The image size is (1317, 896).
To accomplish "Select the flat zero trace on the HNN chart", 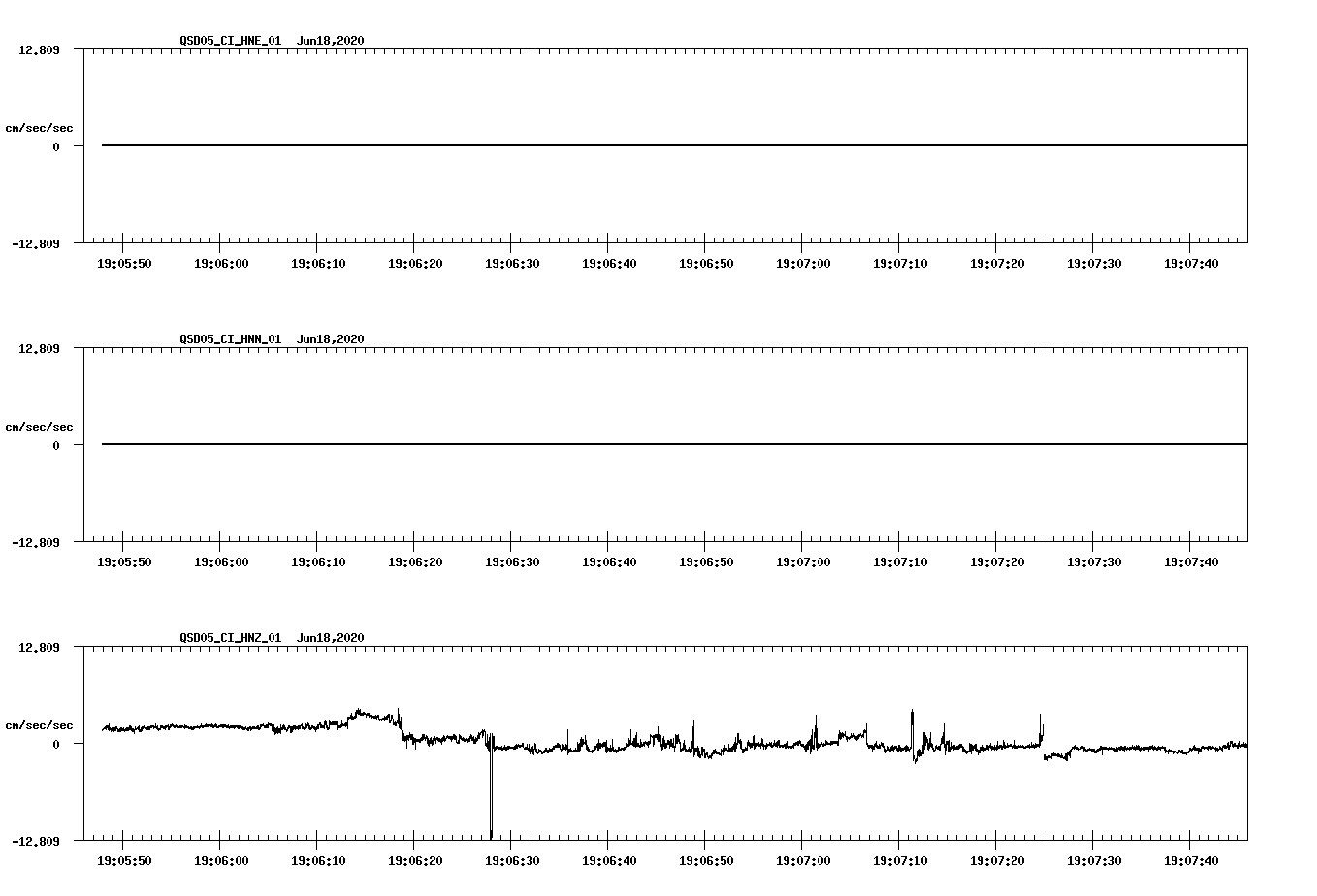I will pos(674,444).
